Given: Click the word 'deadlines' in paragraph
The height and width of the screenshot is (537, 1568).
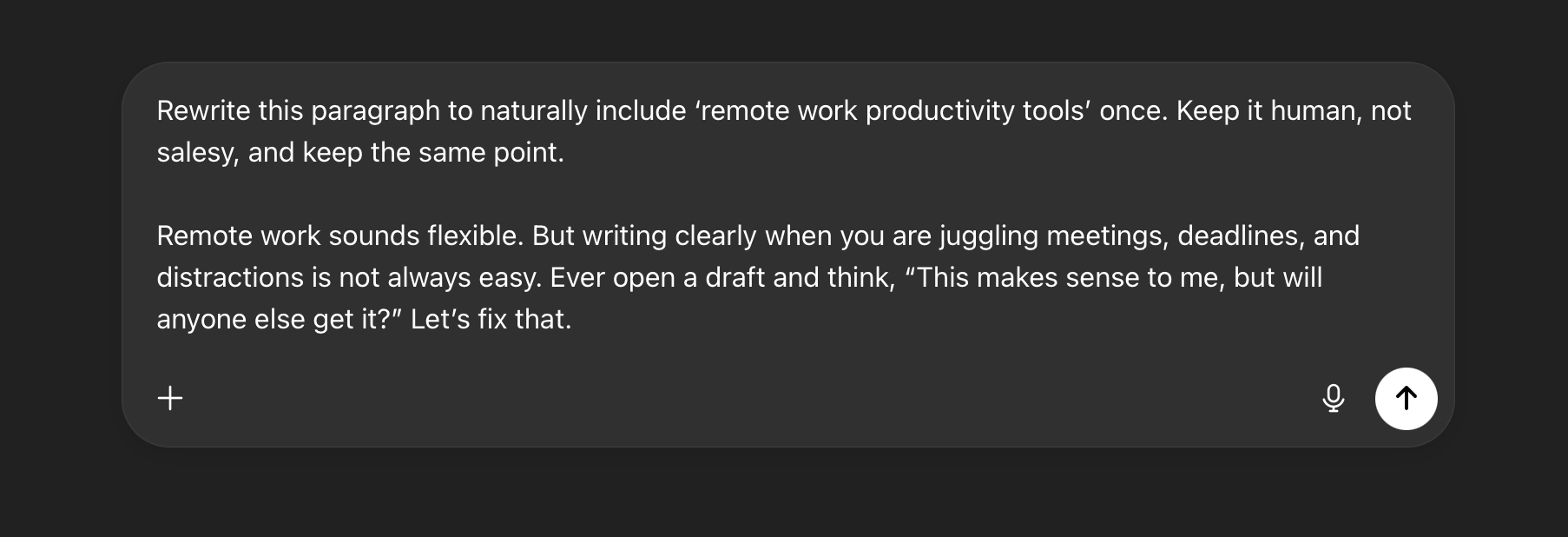Looking at the screenshot, I should pyautogui.click(x=1236, y=236).
